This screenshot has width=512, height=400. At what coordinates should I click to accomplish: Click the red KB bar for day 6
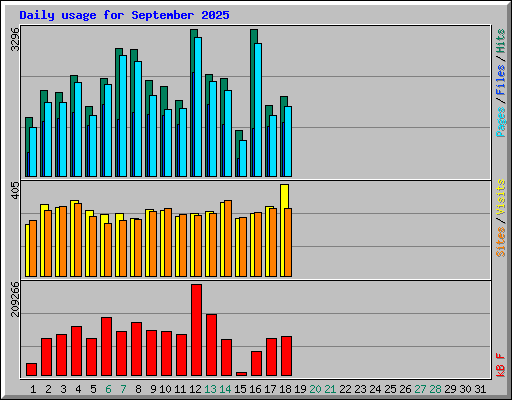pyautogui.click(x=106, y=347)
